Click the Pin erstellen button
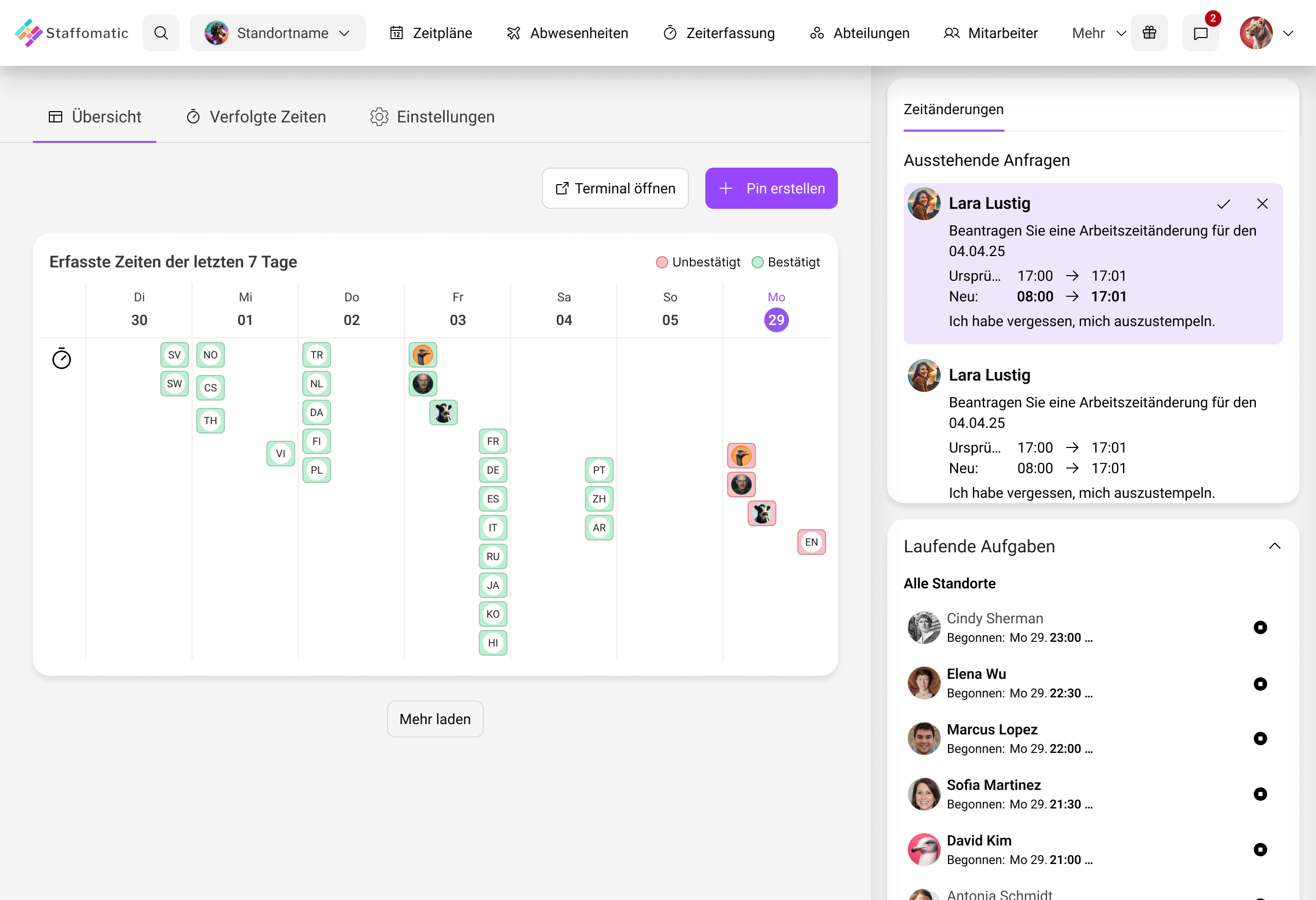 (x=771, y=188)
